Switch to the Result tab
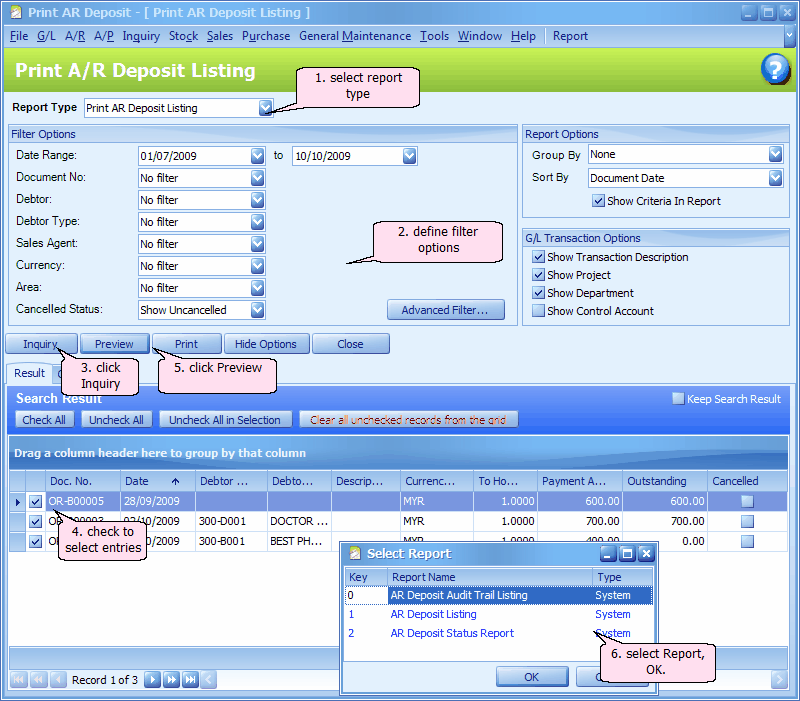This screenshot has width=800, height=701. coord(30,373)
